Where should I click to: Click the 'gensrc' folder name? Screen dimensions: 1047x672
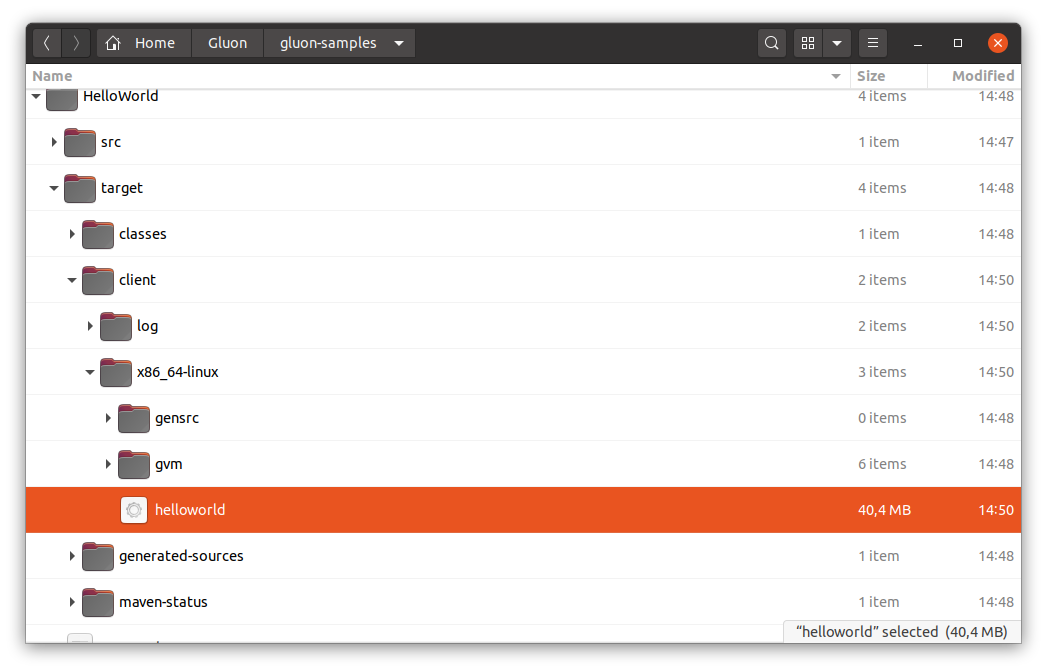(177, 419)
